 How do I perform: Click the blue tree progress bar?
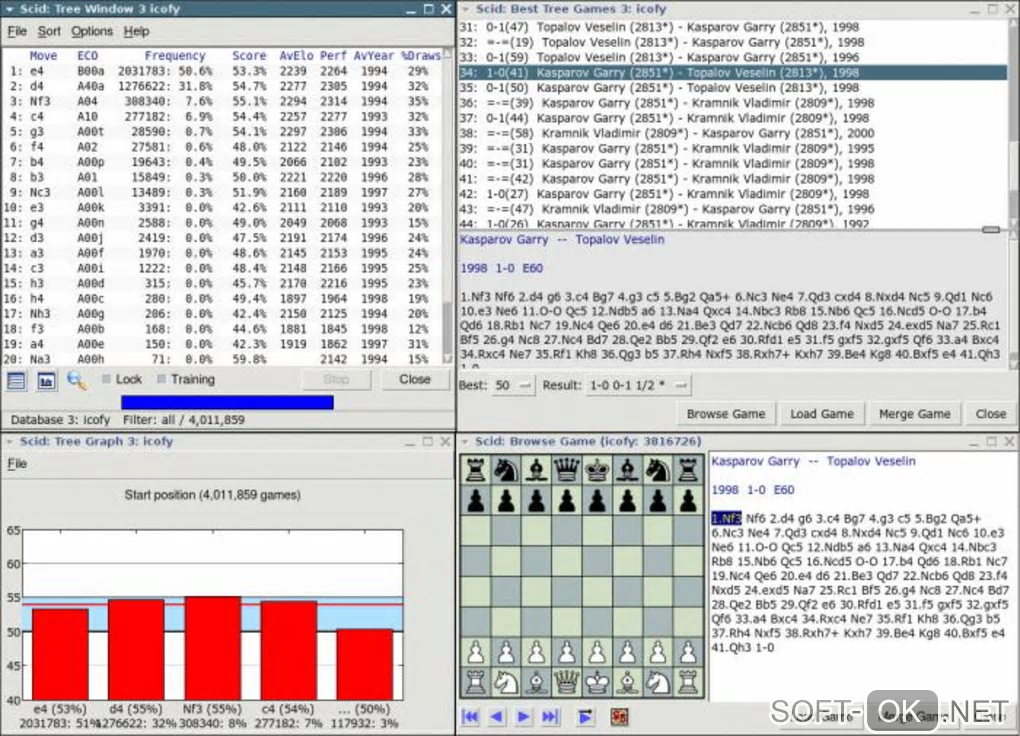[227, 402]
